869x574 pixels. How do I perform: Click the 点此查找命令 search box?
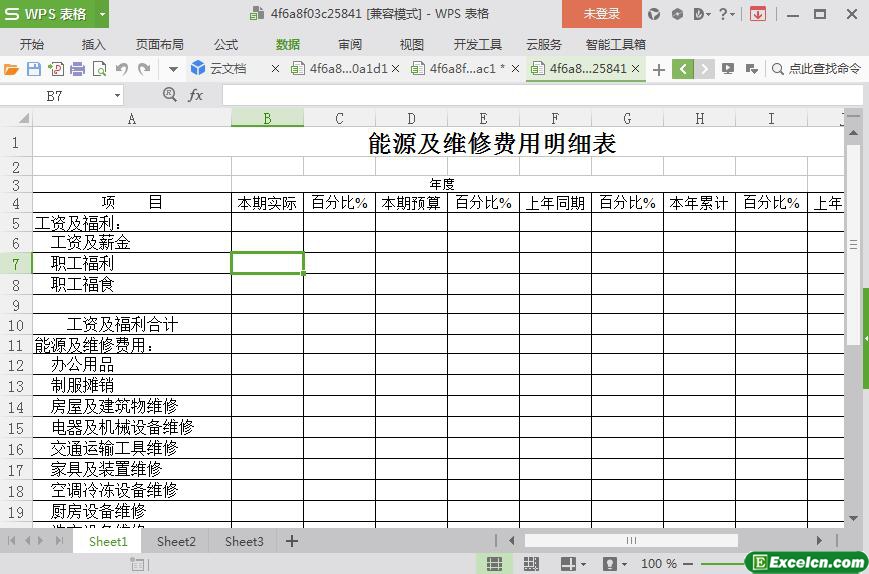click(x=817, y=69)
